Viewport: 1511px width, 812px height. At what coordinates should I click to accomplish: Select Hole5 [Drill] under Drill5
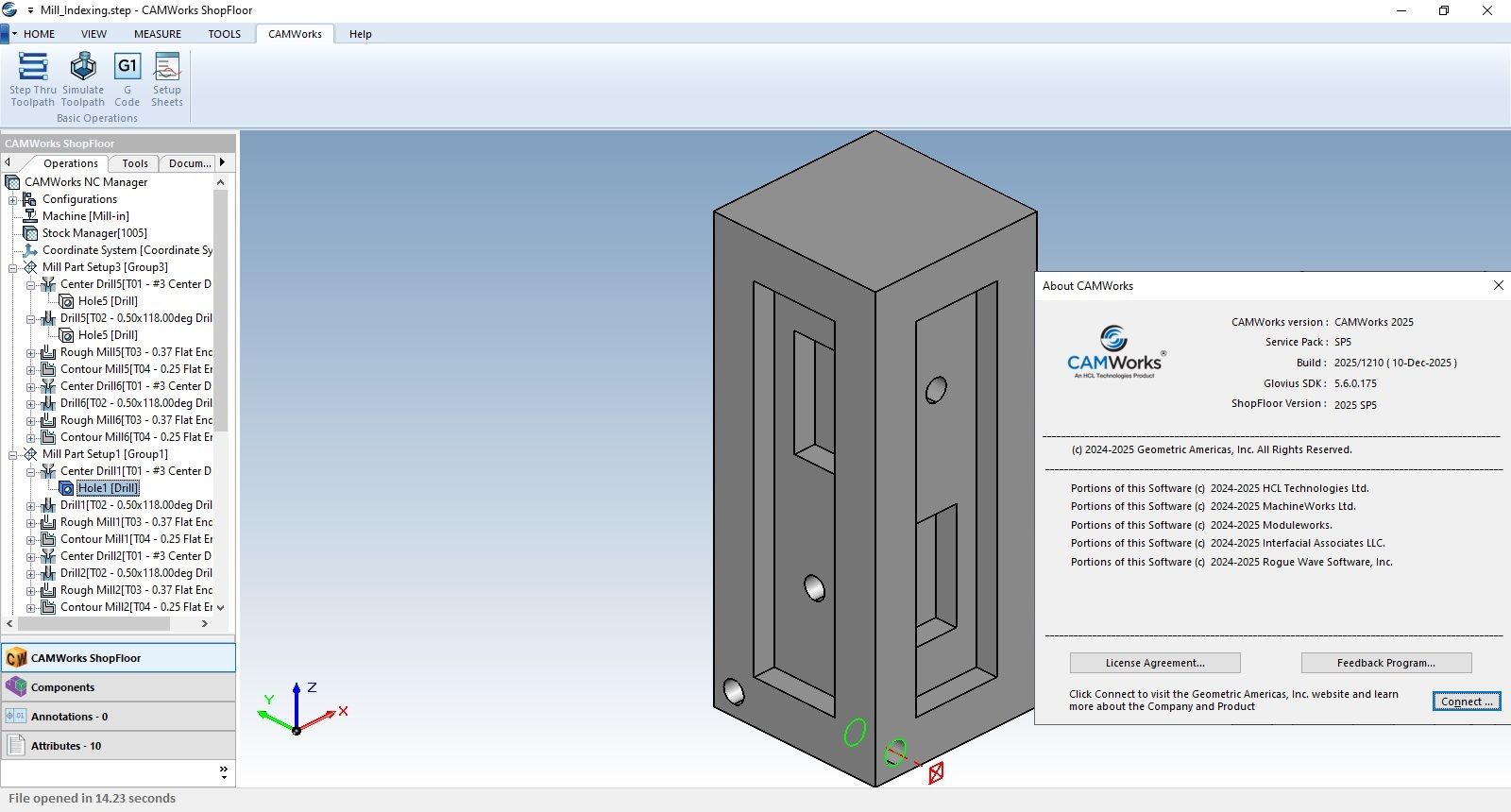108,335
